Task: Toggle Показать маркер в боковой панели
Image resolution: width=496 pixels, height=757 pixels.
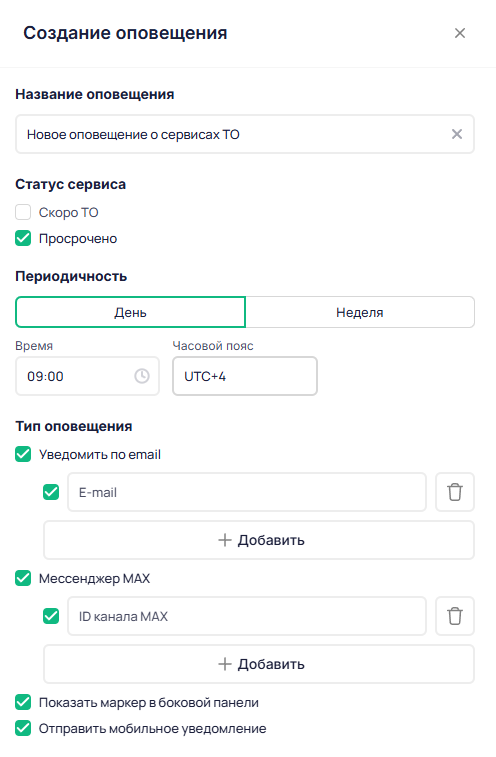Action: pos(23,702)
